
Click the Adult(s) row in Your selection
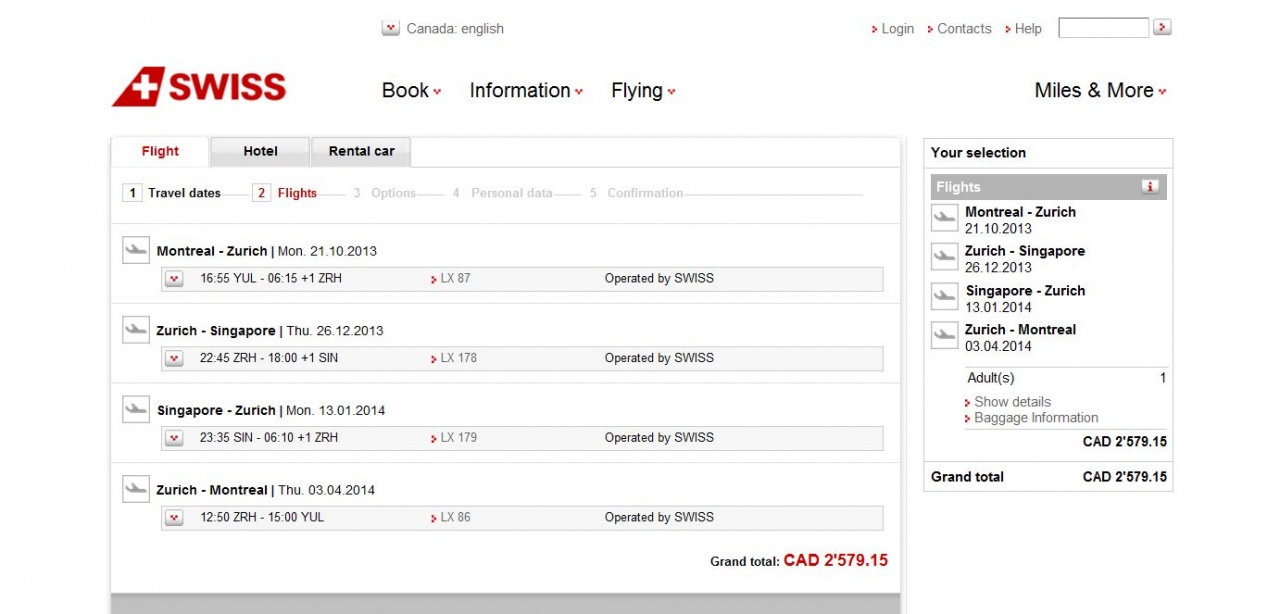click(1066, 378)
